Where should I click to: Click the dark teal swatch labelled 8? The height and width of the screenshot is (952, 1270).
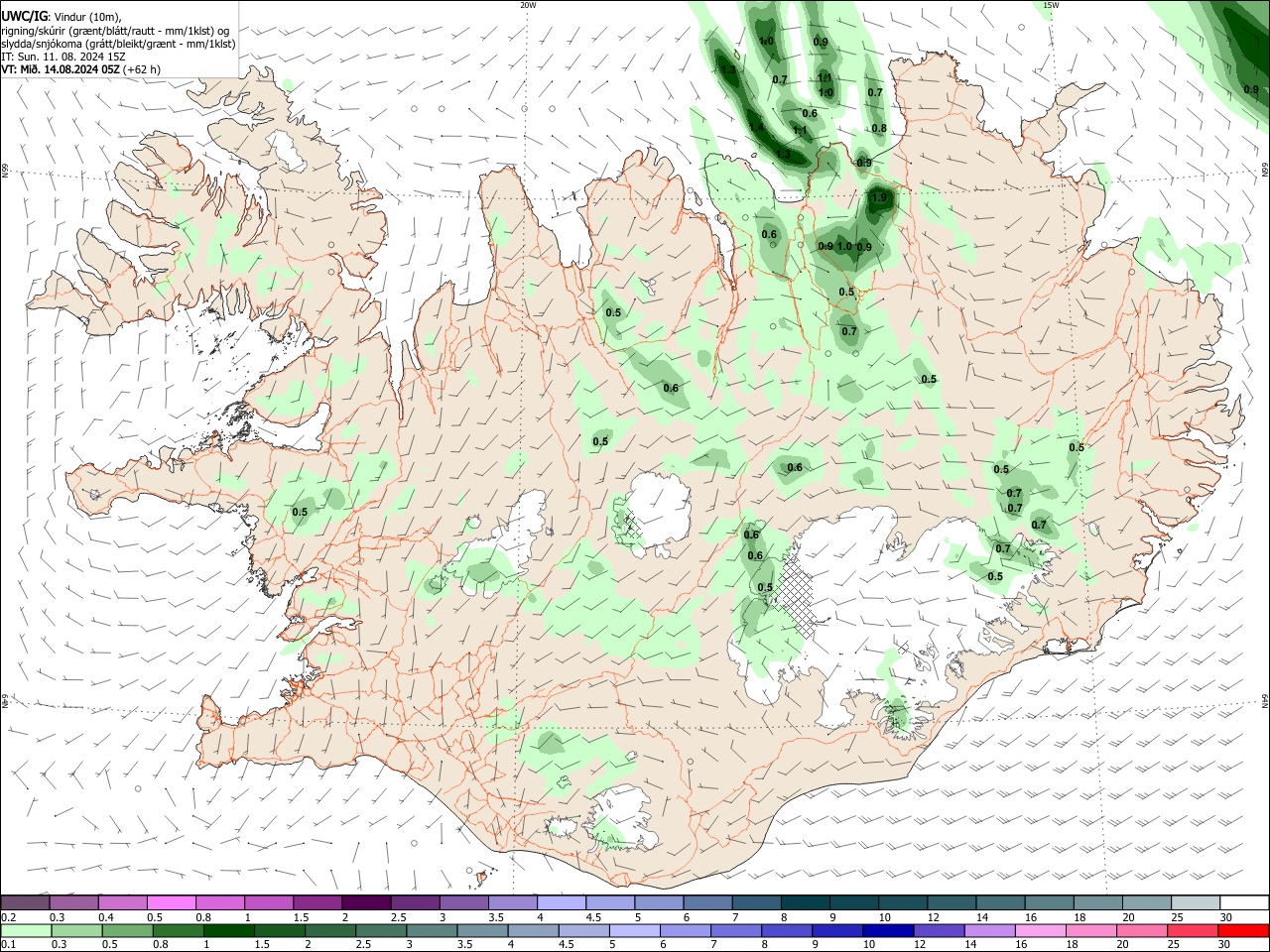coord(807,903)
